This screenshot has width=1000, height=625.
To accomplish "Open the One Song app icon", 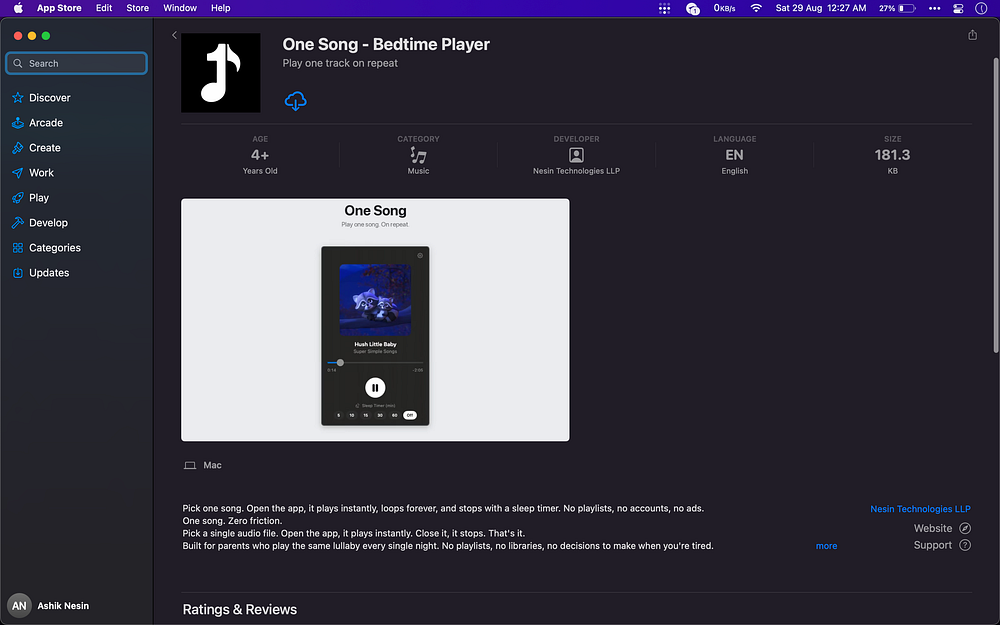I will tap(221, 73).
